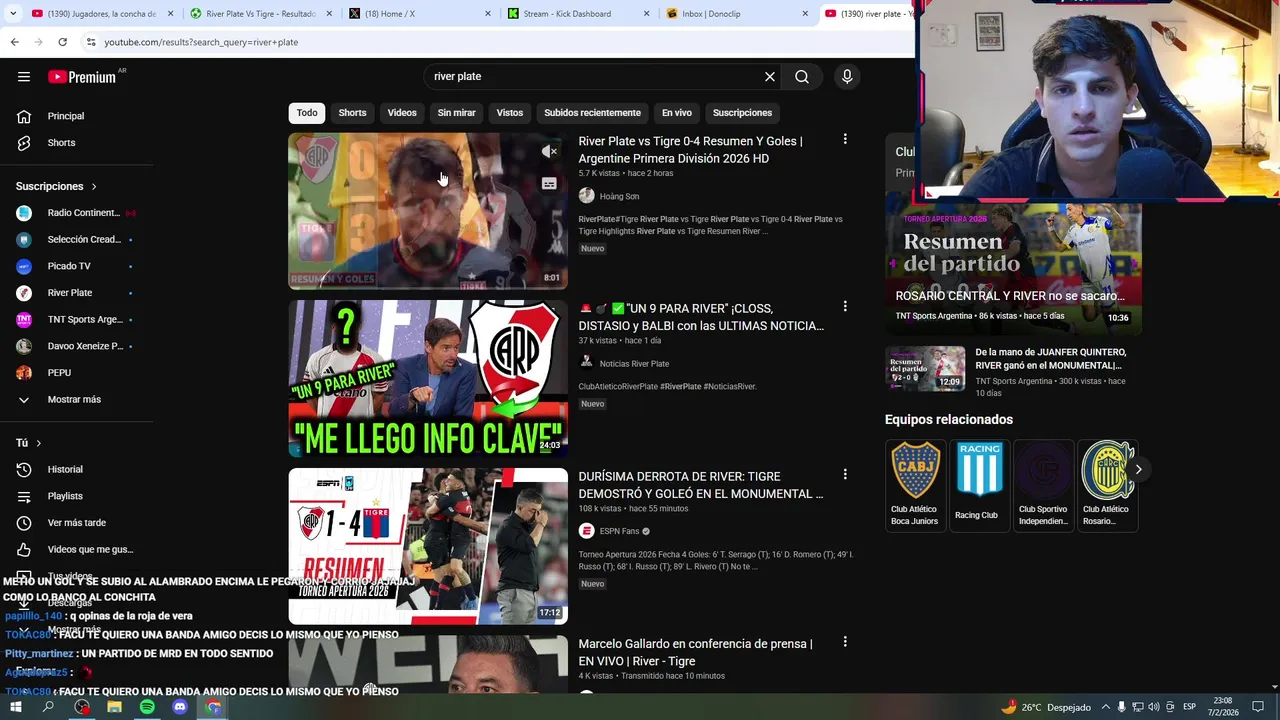Image resolution: width=1280 pixels, height=720 pixels.
Task: Go back with the browser back arrow
Action: point(14,42)
